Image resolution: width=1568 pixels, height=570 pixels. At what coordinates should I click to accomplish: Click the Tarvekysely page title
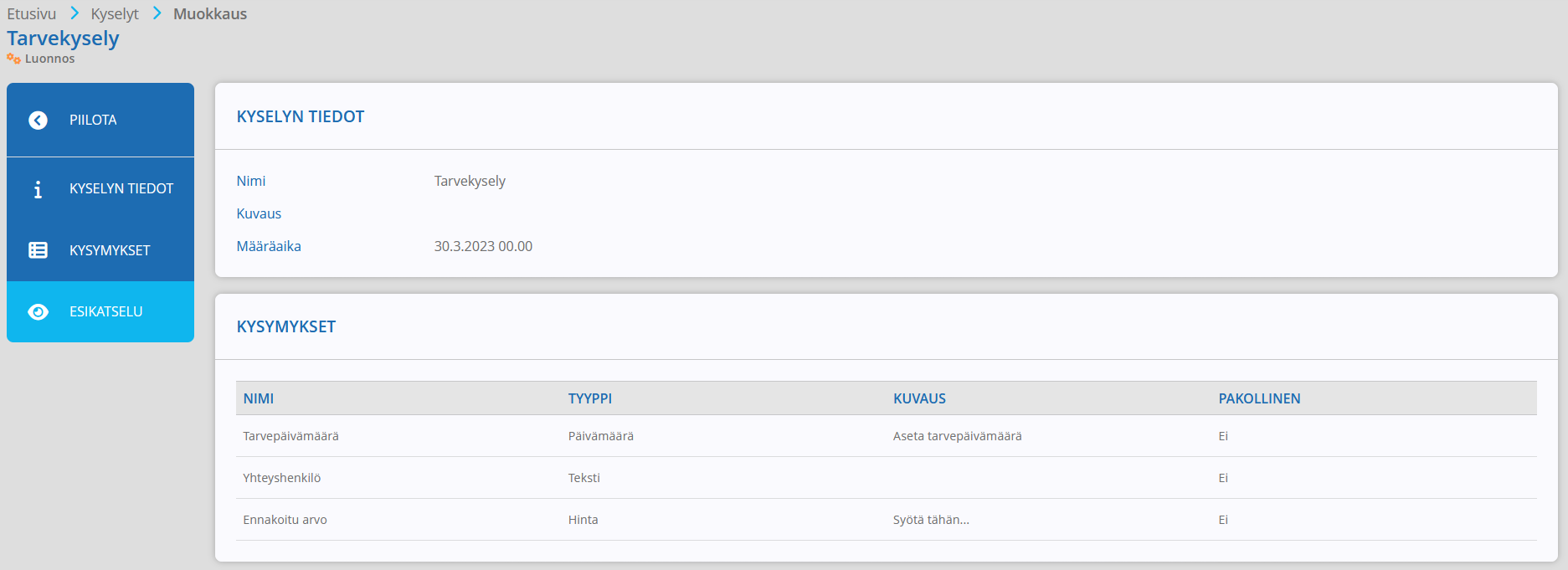coord(63,39)
